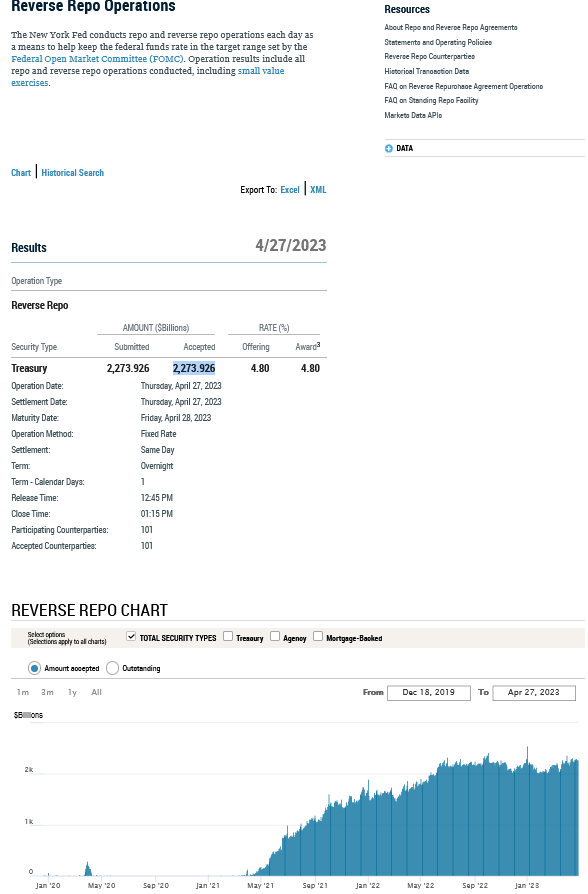Screen dimensions: 588x894
Task: Select the Amount accepted radio button
Action: (x=34, y=668)
